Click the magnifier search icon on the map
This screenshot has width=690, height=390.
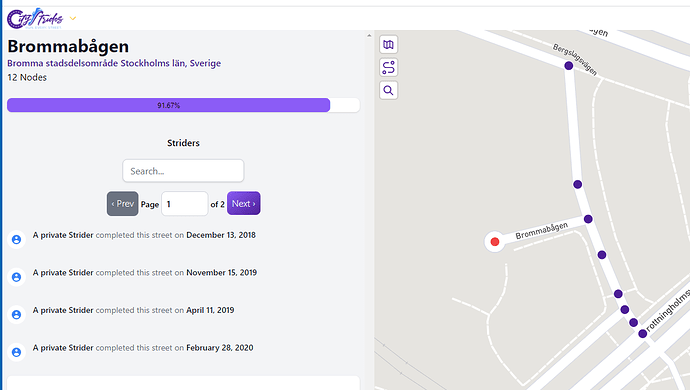pyautogui.click(x=389, y=90)
